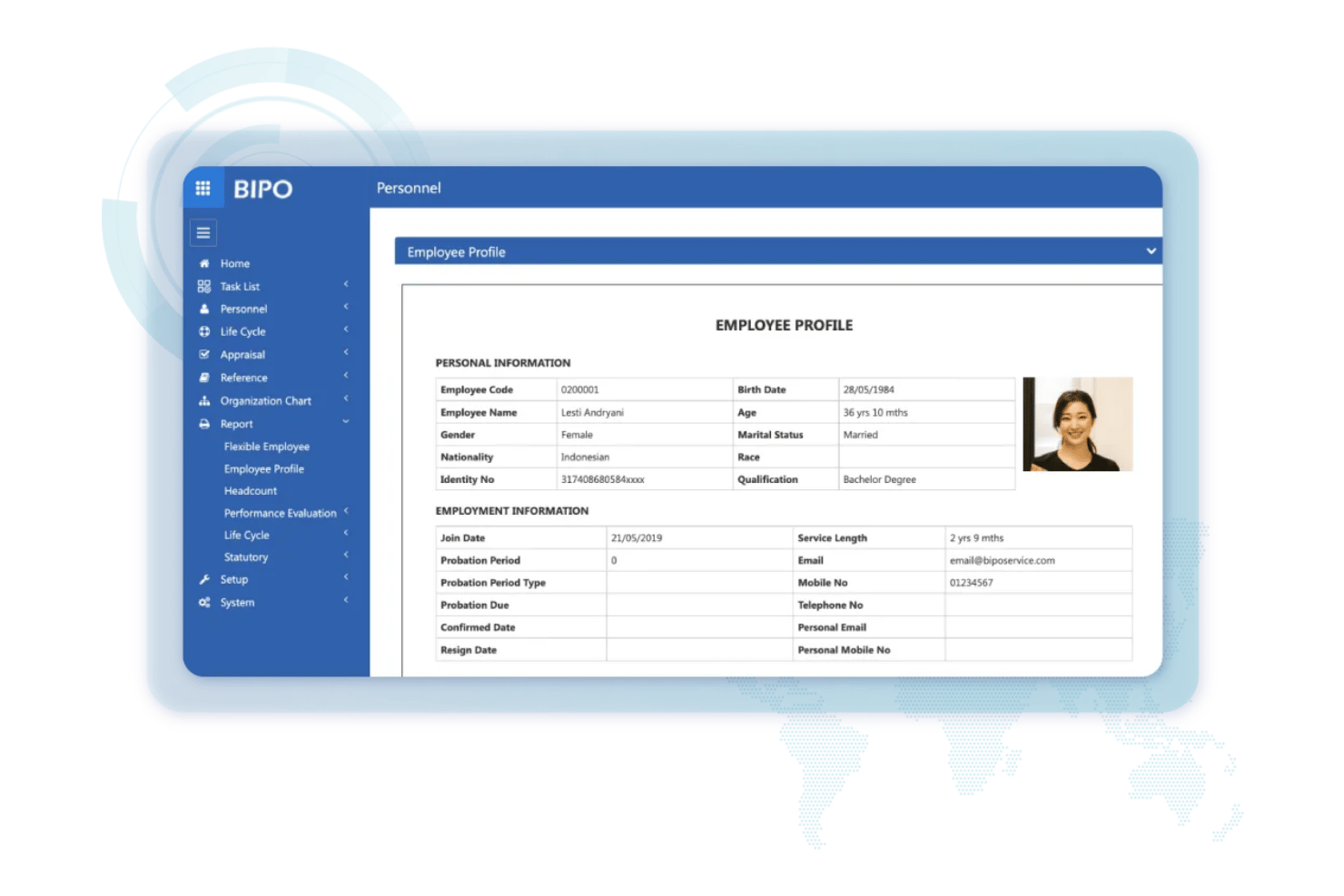Open the Personnel sidebar menu item
Image resolution: width=1344 pixels, height=896 pixels.
tap(244, 309)
